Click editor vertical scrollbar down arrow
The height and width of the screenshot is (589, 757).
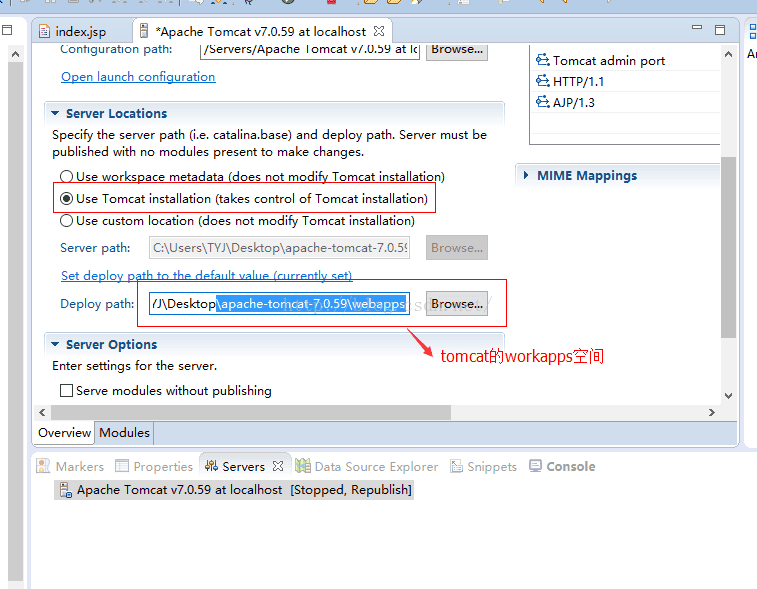click(729, 396)
